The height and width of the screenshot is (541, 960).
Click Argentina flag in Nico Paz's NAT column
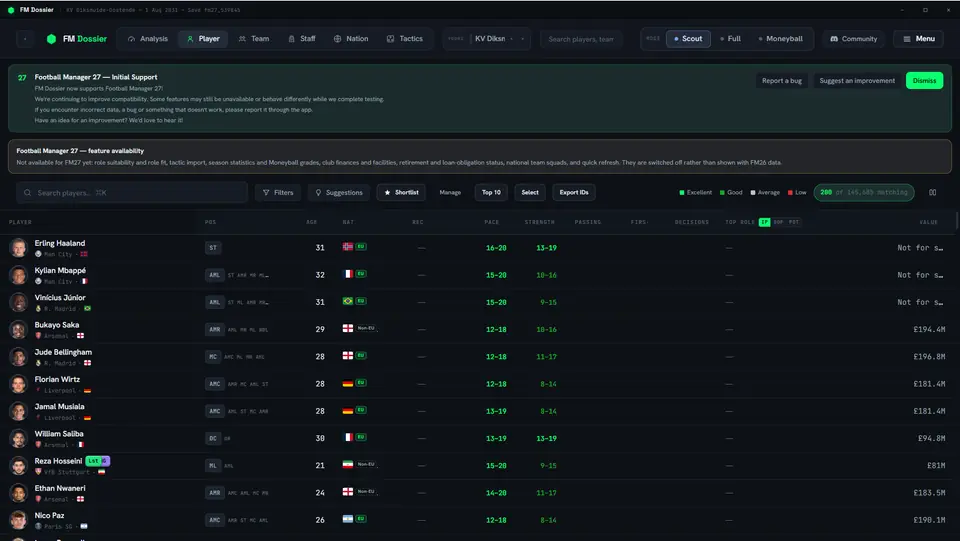pyautogui.click(x=348, y=519)
